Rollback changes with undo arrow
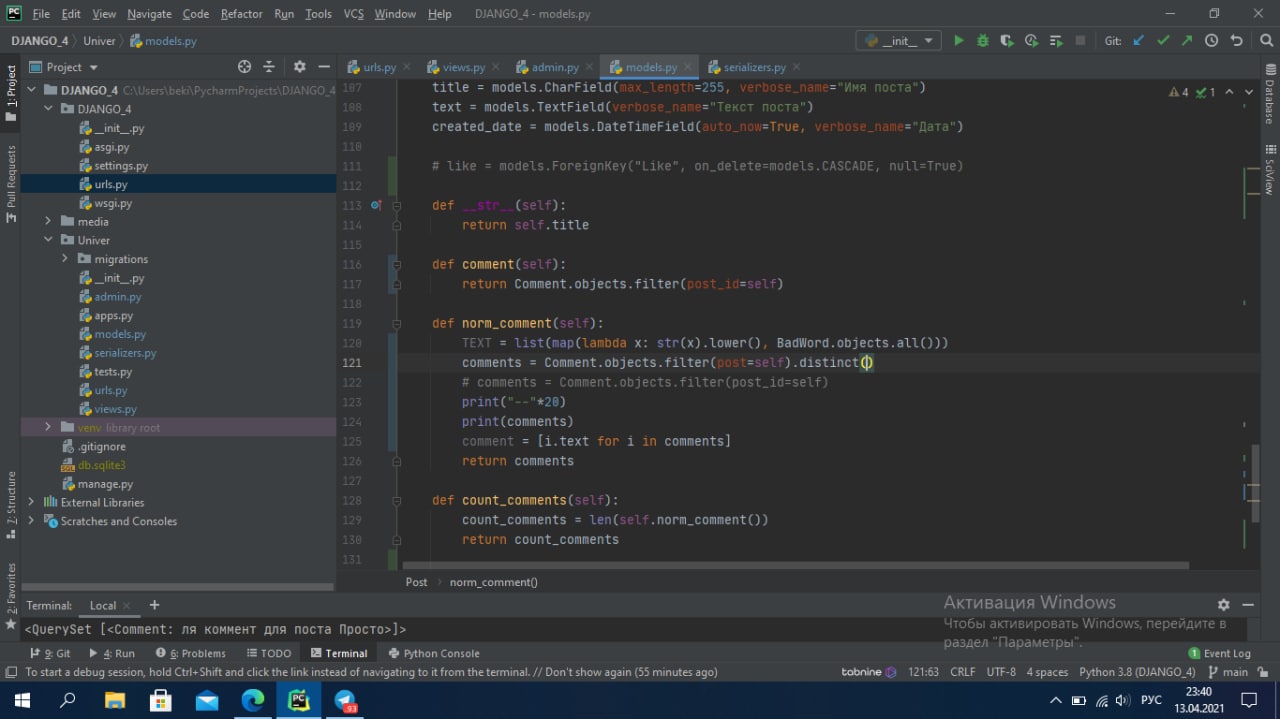 point(1237,41)
